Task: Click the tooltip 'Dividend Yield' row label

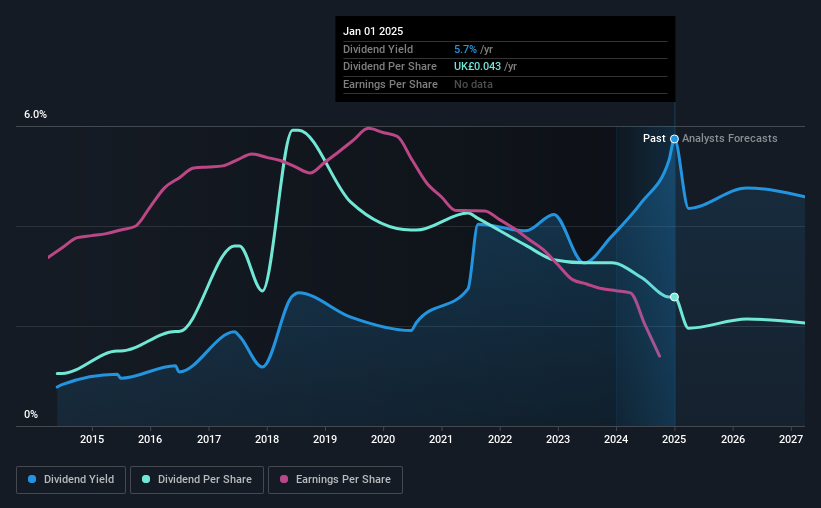Action: pyautogui.click(x=378, y=49)
